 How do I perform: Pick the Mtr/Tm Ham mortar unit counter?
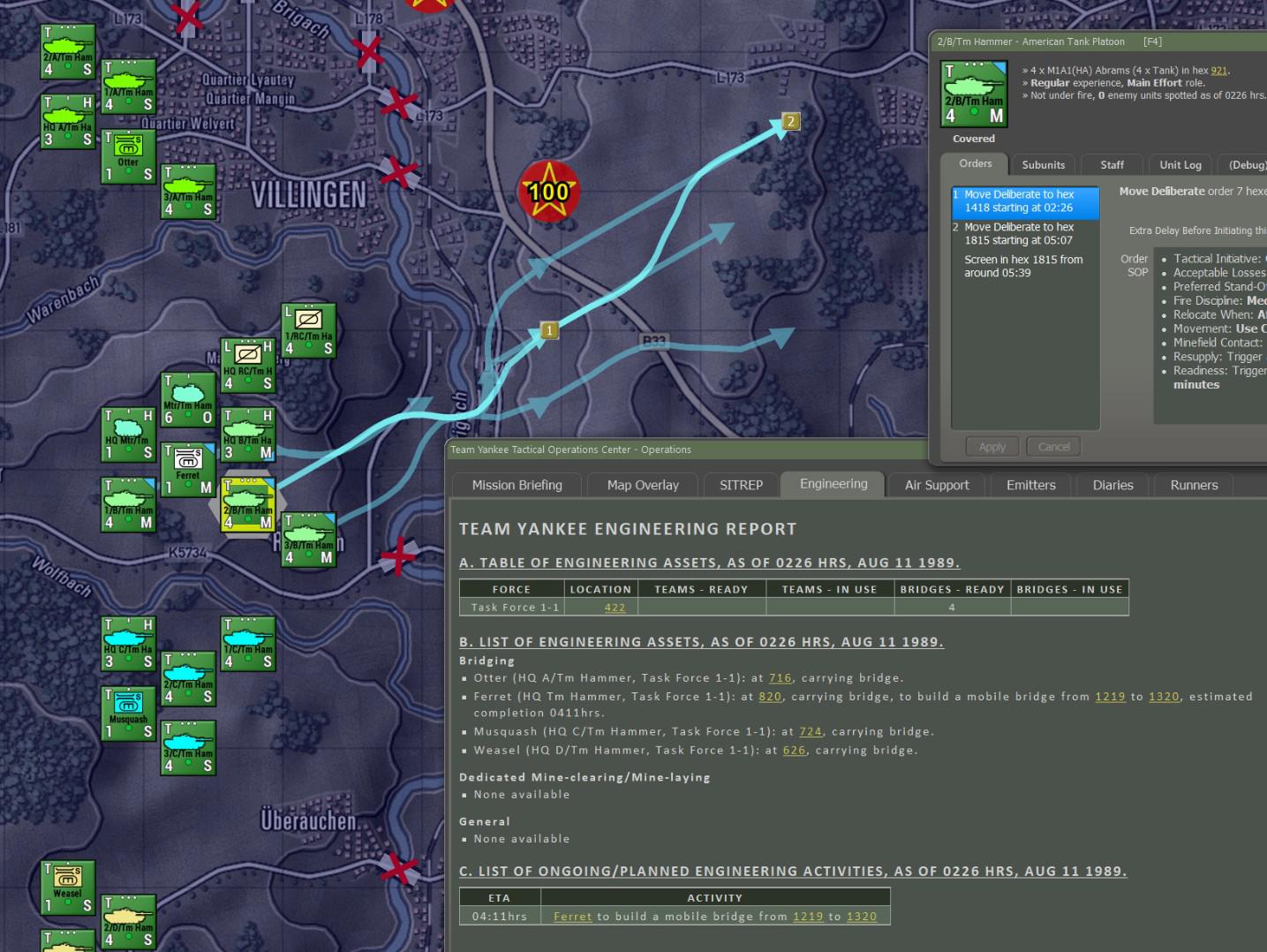click(189, 400)
